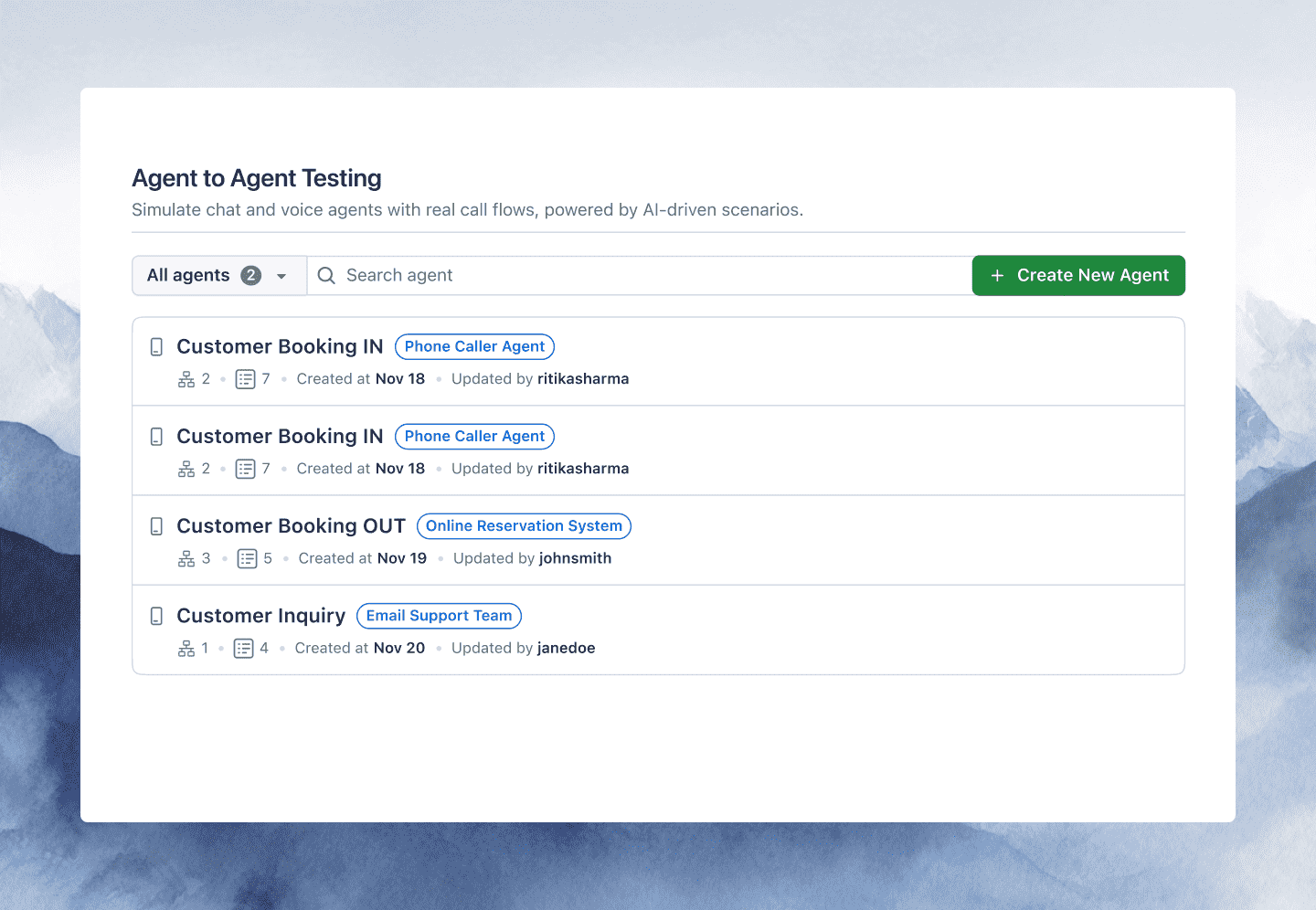Click the Email Support Team tag

click(440, 616)
